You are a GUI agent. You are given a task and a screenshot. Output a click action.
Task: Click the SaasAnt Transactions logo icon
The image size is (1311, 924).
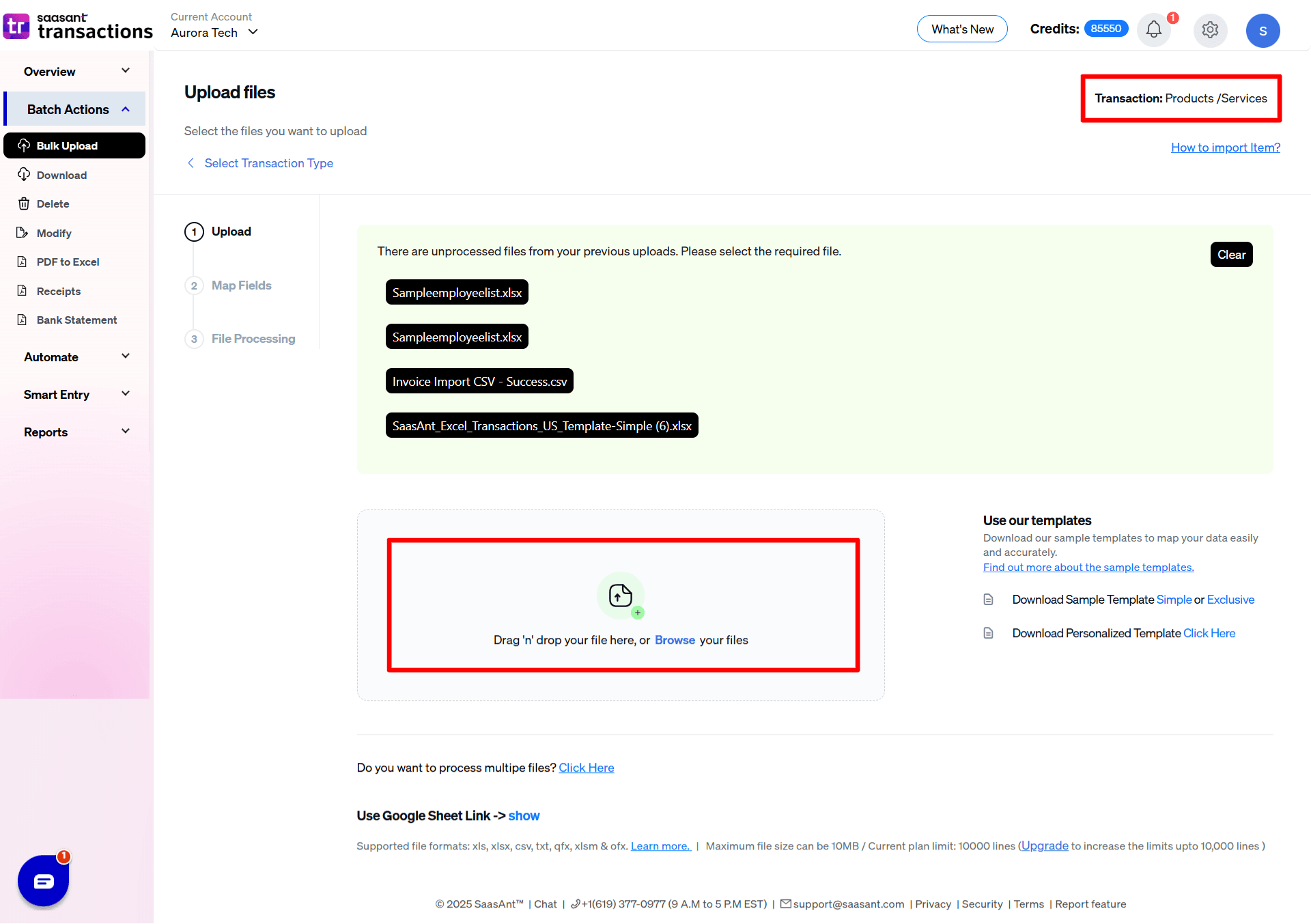click(16, 27)
